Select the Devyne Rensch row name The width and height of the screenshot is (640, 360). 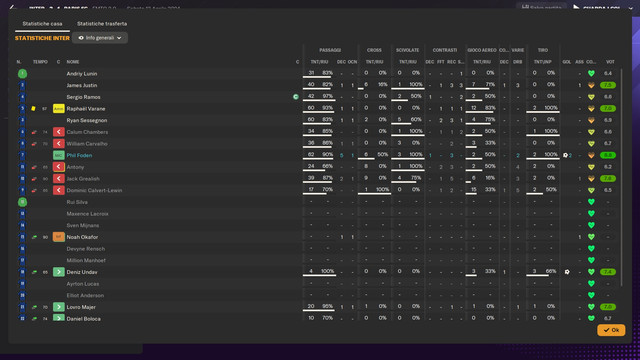86,249
